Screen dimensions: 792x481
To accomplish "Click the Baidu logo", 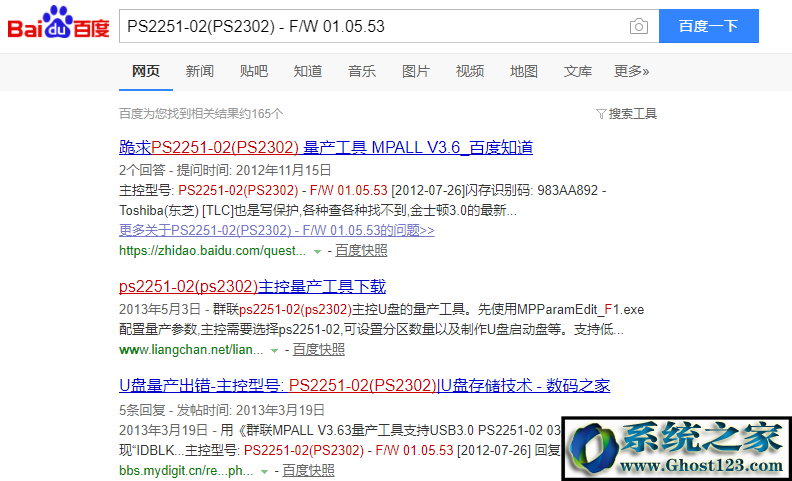I will 59,23.
